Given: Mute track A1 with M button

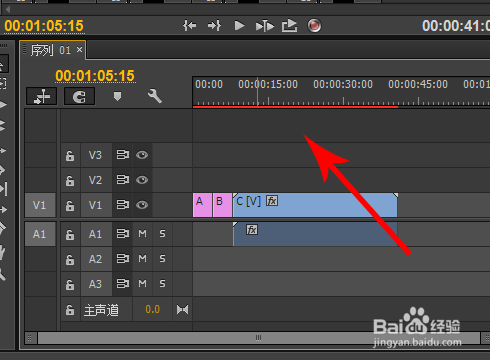Looking at the screenshot, I should pyautogui.click(x=142, y=234).
